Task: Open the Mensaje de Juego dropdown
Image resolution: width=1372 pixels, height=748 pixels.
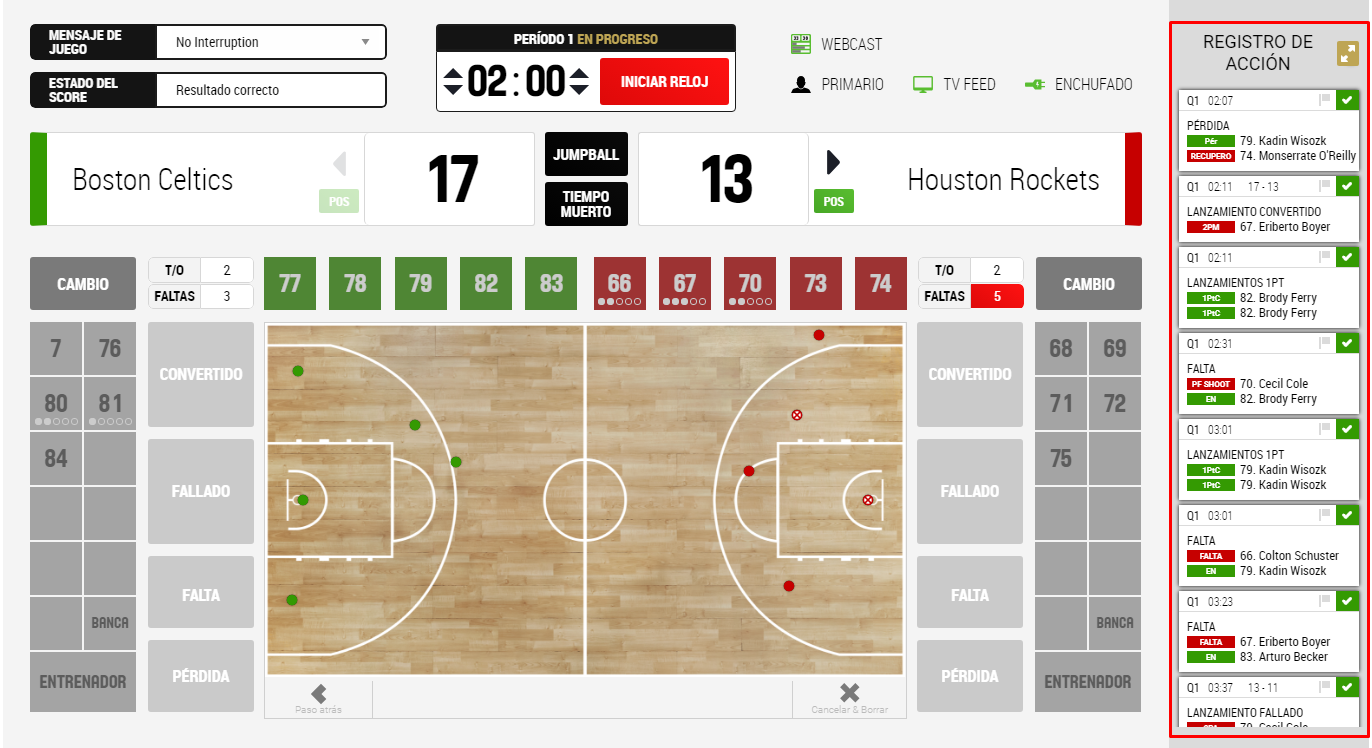Action: point(270,42)
